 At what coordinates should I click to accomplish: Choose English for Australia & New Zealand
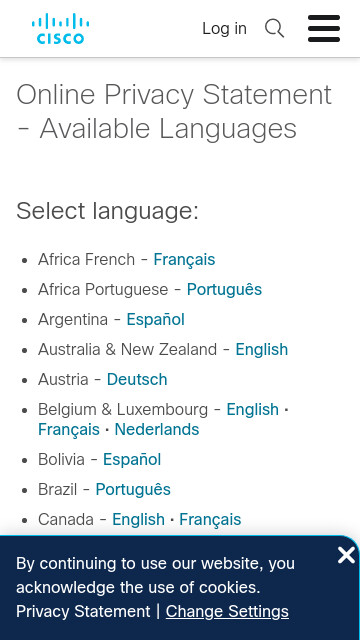coord(262,349)
